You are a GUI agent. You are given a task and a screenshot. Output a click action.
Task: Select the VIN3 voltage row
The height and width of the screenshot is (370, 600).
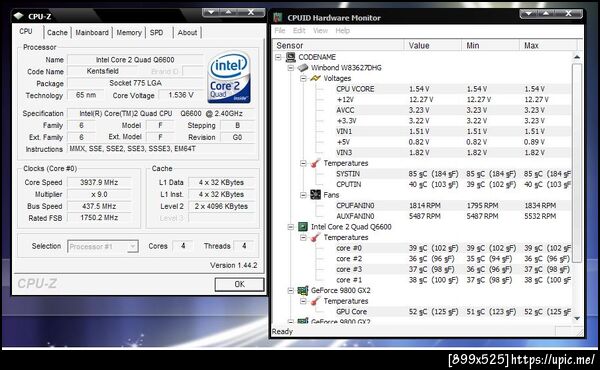coord(452,153)
